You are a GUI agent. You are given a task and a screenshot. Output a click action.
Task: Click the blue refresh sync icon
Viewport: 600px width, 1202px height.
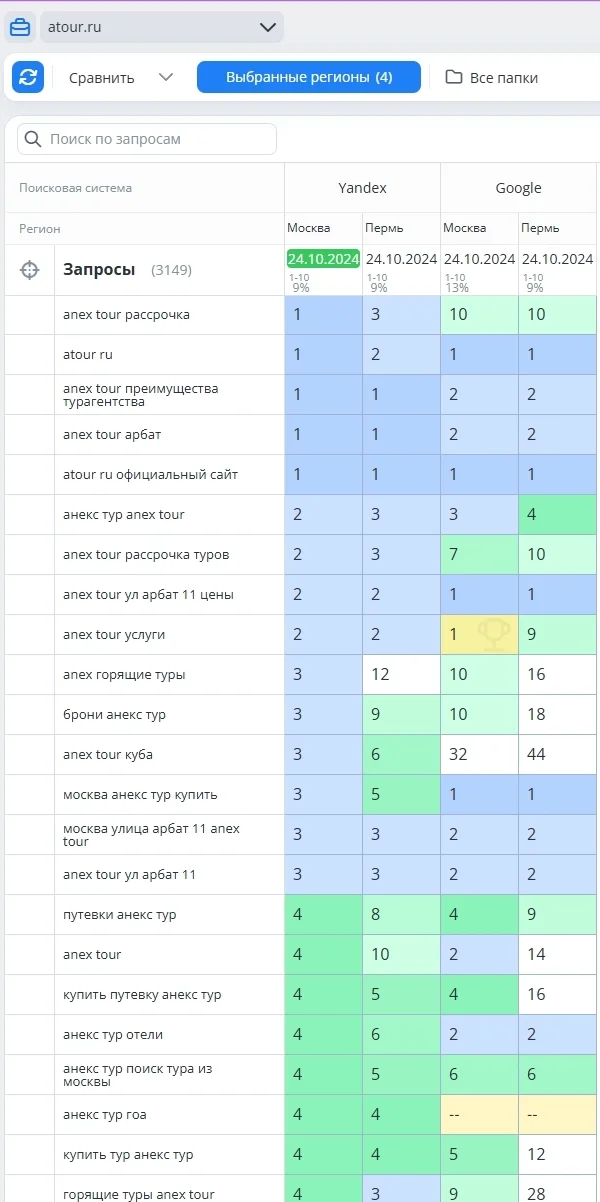(28, 77)
